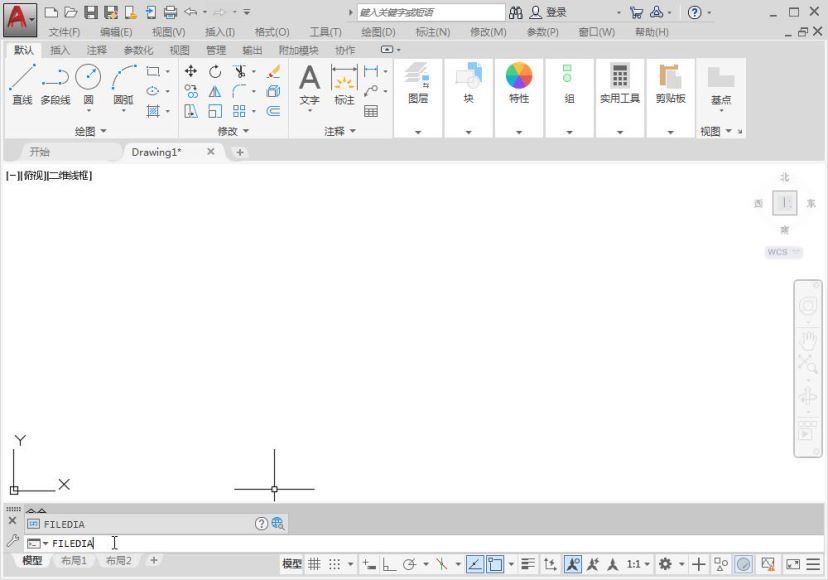Click the ViewCube top face

click(x=785, y=203)
